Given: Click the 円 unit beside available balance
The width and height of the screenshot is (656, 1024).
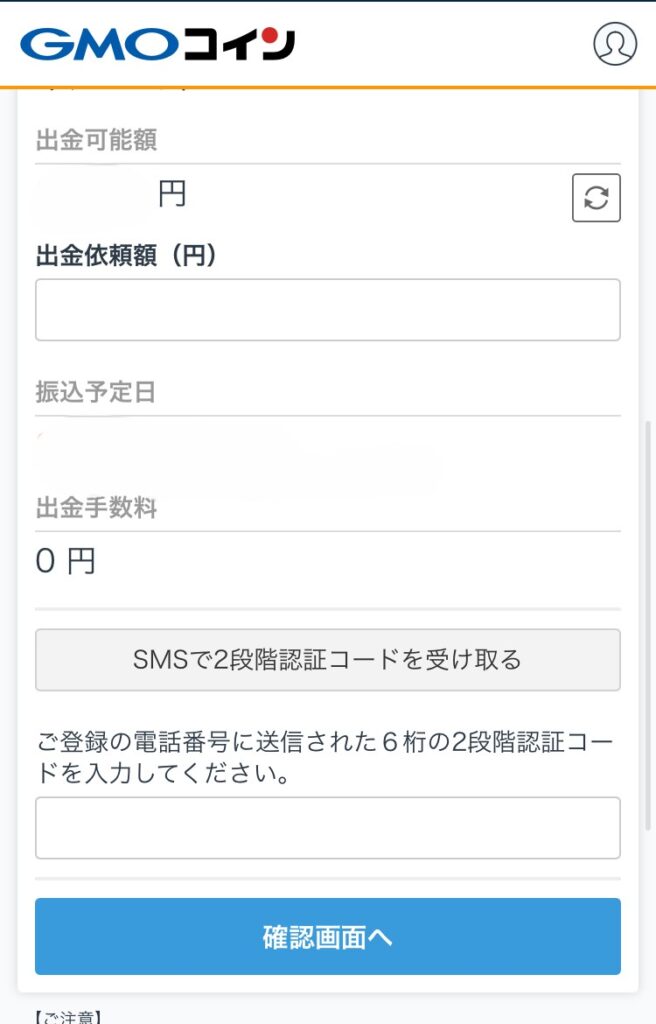Looking at the screenshot, I should (x=172, y=193).
